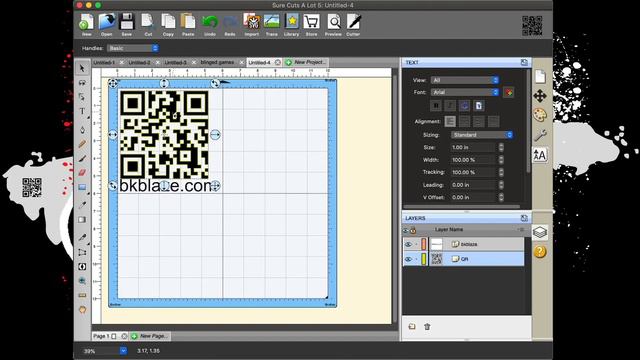Open the Document page panel icon
This screenshot has width=640, height=360.
tap(540, 76)
